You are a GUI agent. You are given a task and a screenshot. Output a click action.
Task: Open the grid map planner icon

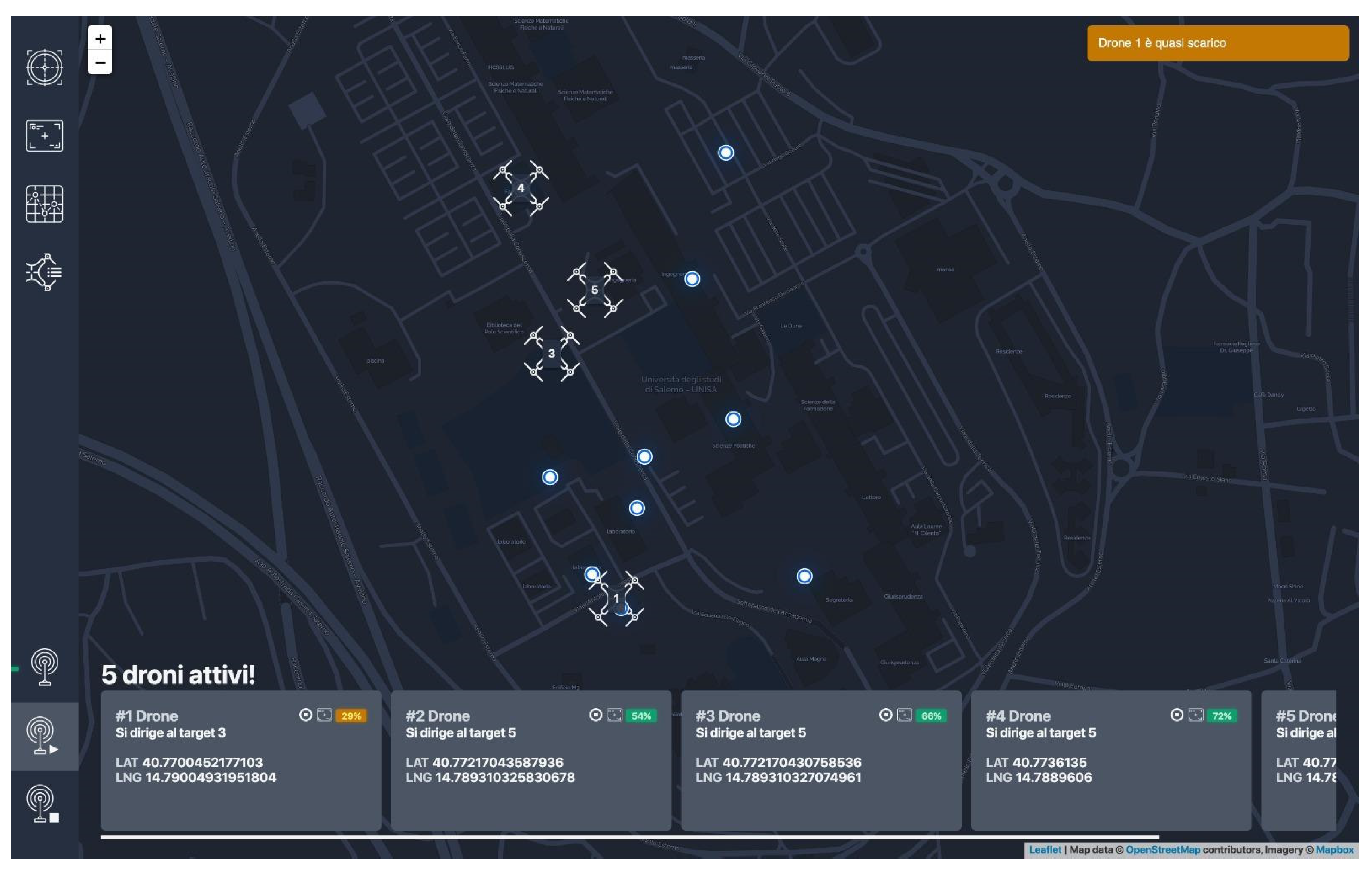point(45,204)
